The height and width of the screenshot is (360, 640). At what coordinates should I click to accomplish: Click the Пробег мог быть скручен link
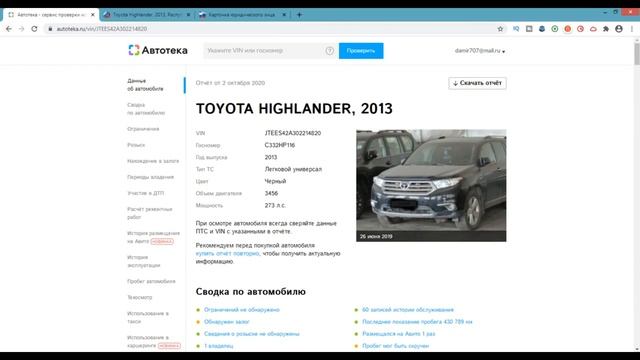coord(396,346)
